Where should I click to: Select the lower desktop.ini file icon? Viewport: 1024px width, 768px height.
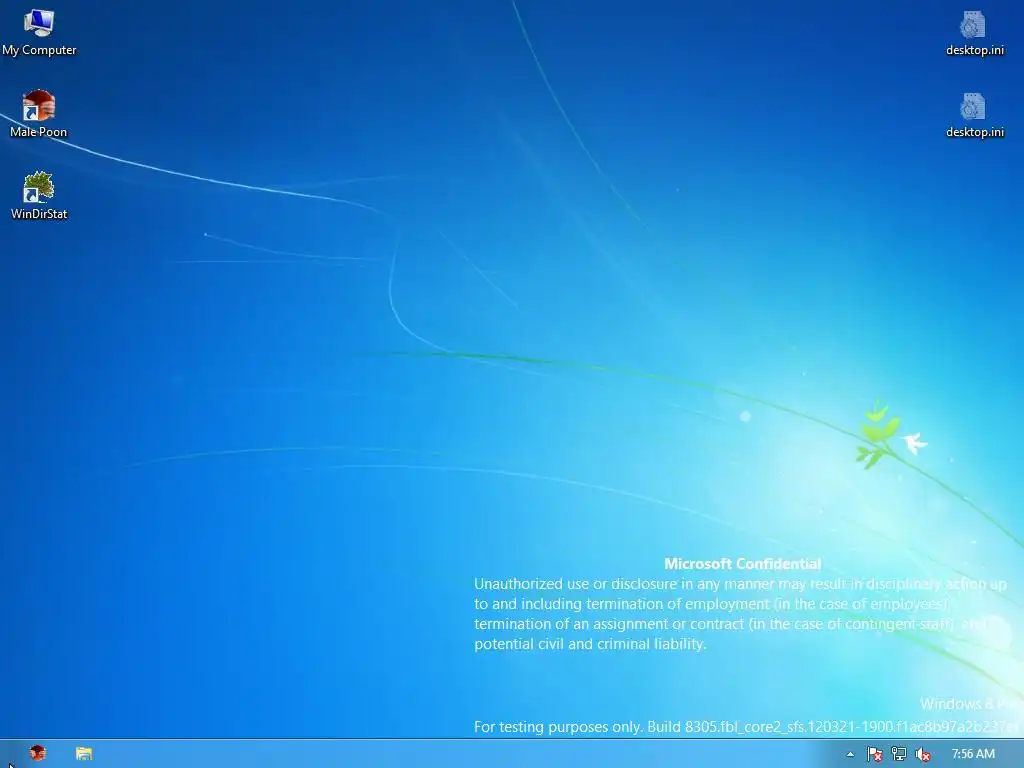pyautogui.click(x=974, y=116)
